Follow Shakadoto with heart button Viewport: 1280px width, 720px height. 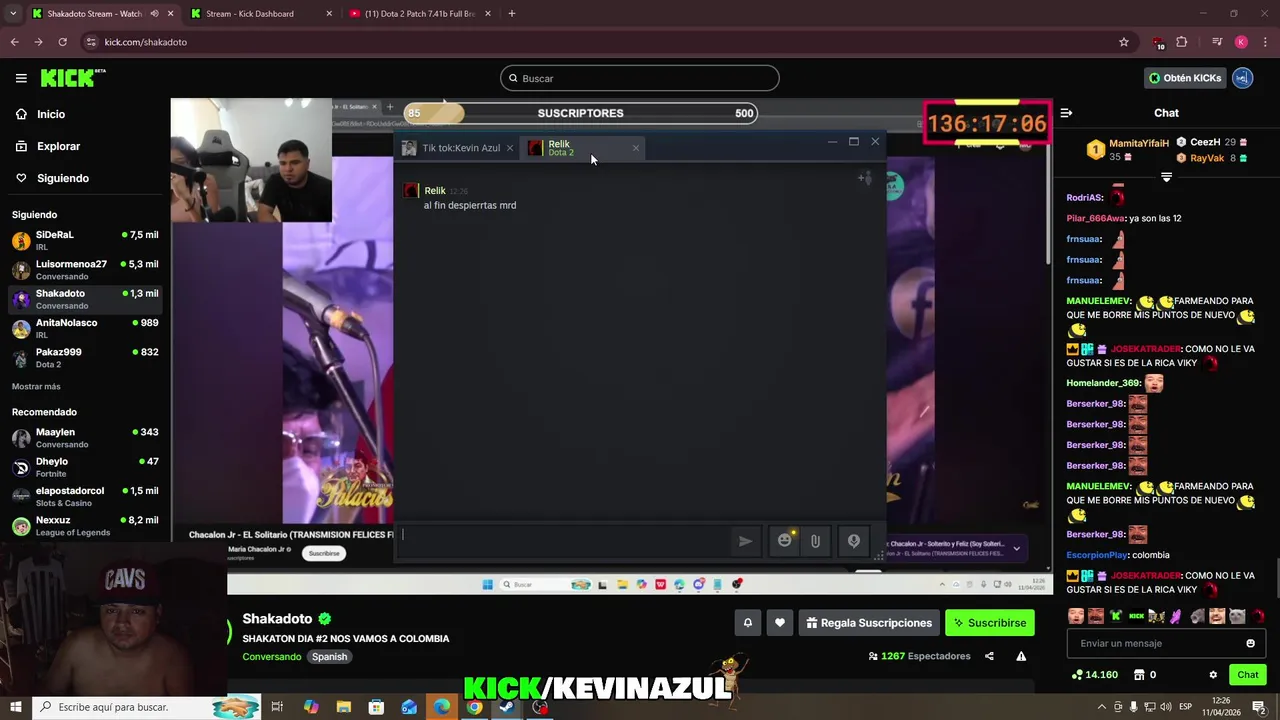click(x=780, y=623)
